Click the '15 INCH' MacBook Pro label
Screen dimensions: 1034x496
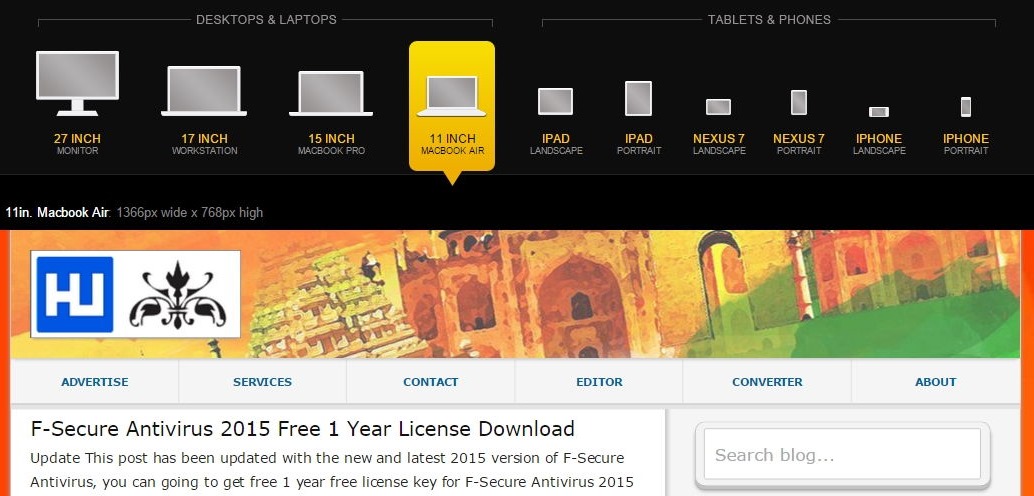pyautogui.click(x=331, y=139)
